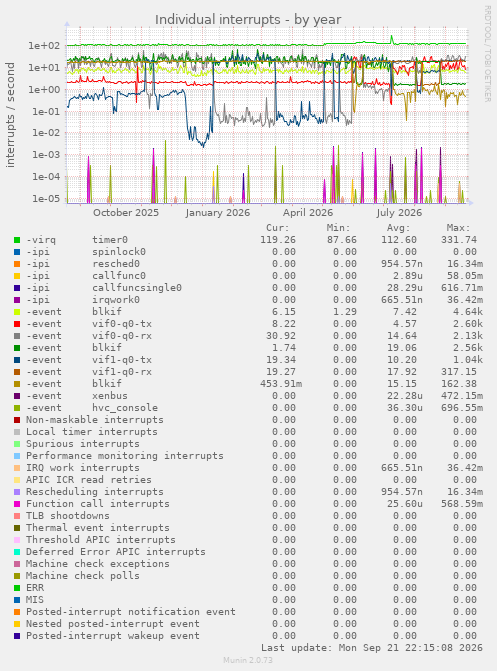Click the magenta Function call interrupts swatch
497x671 pixels.
click(x=17, y=504)
